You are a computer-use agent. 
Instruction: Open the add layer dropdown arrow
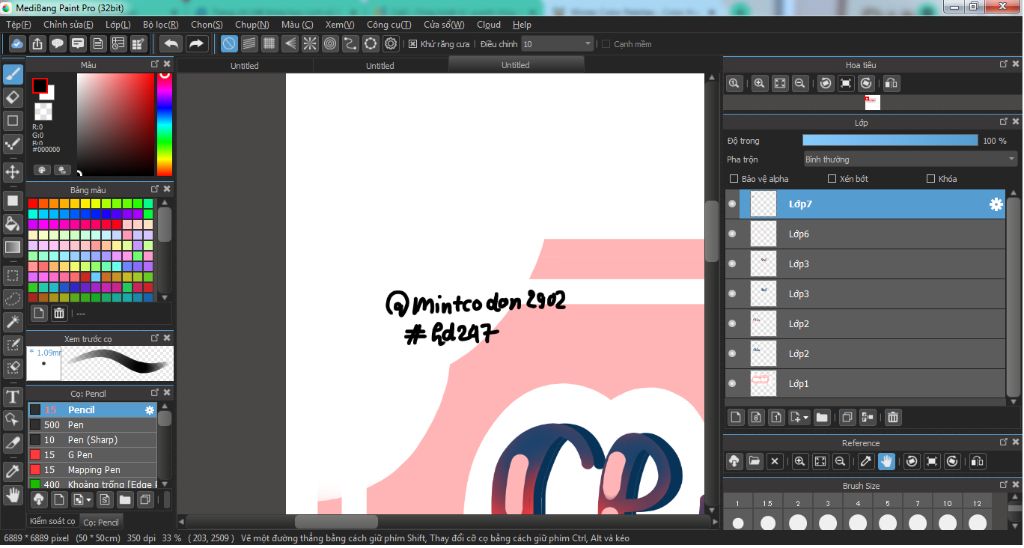[807, 417]
